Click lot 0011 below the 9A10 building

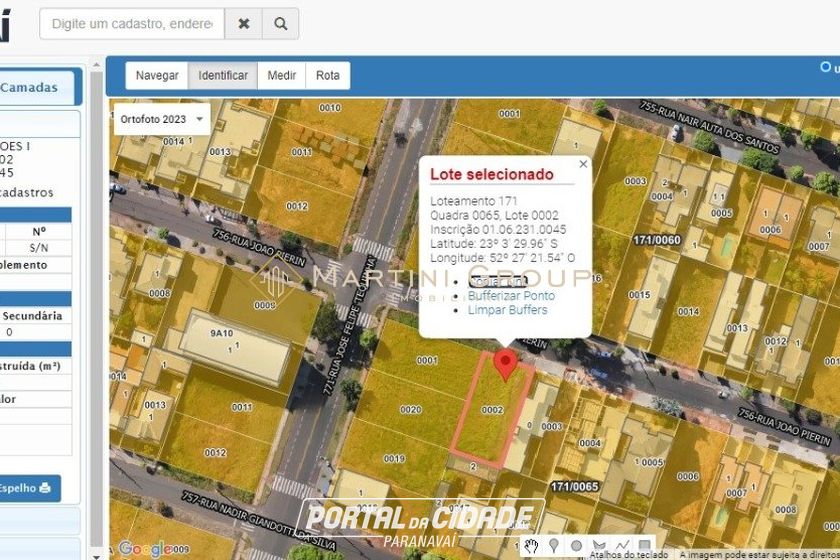(x=242, y=407)
